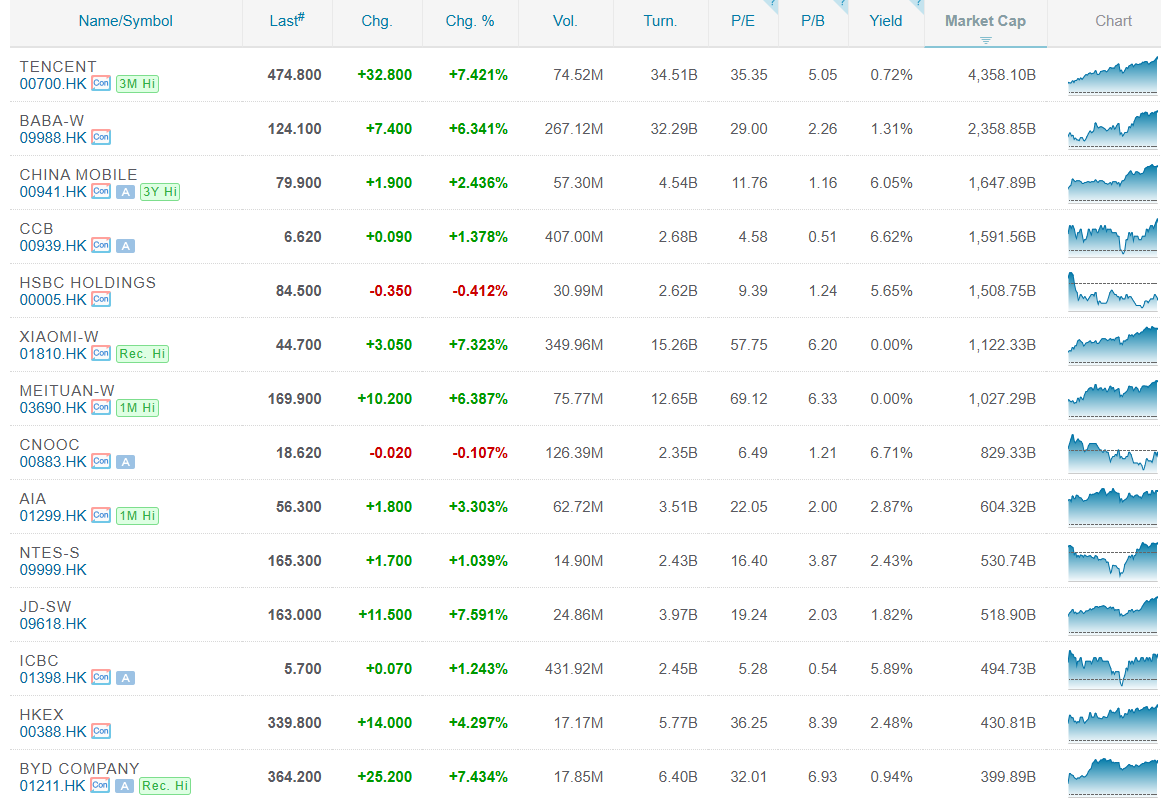Click Con icon beside 00700.HK

101,84
